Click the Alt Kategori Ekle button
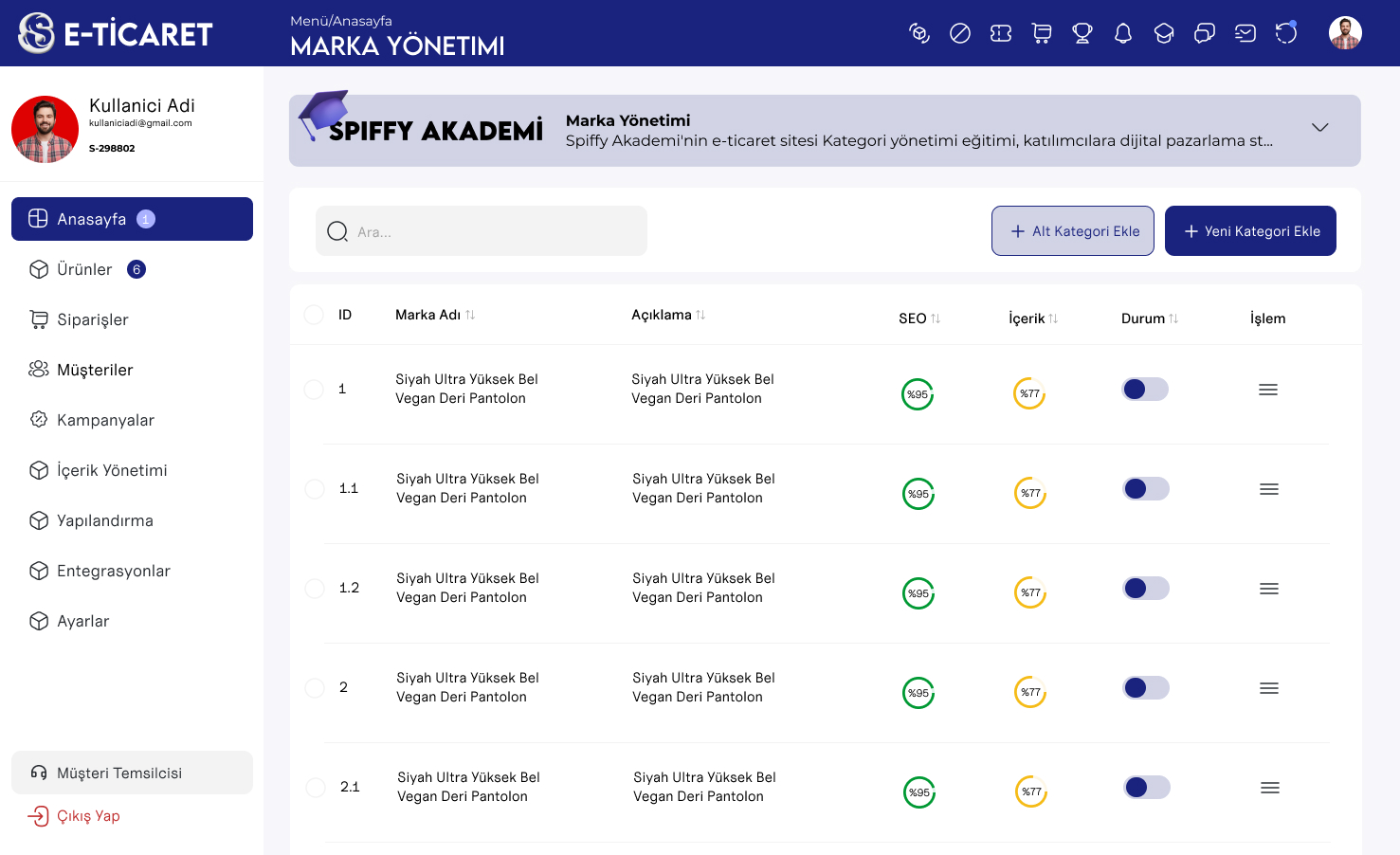1400x855 pixels. [1073, 231]
